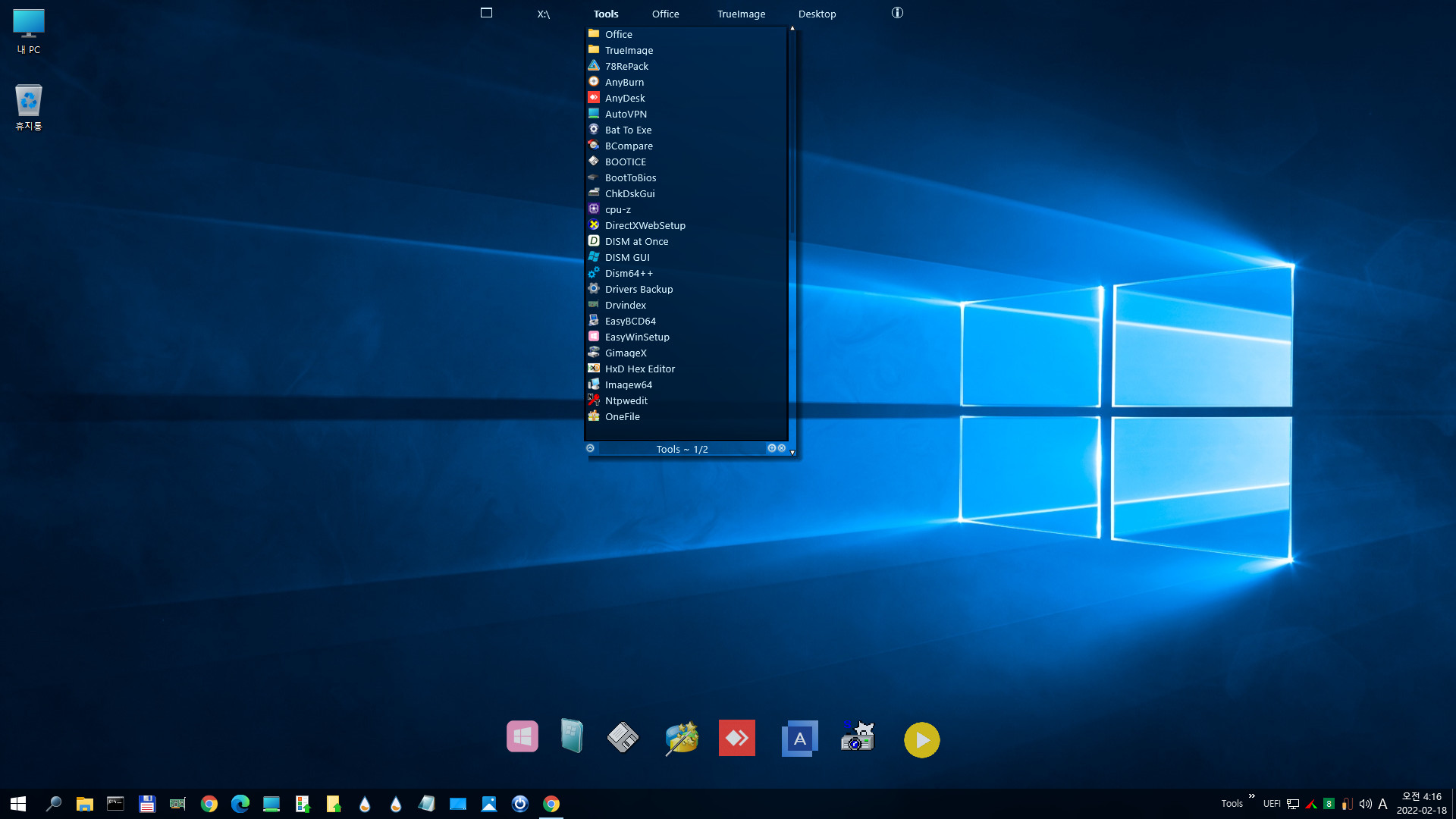
Task: Open the Windows Start menu
Action: click(19, 804)
